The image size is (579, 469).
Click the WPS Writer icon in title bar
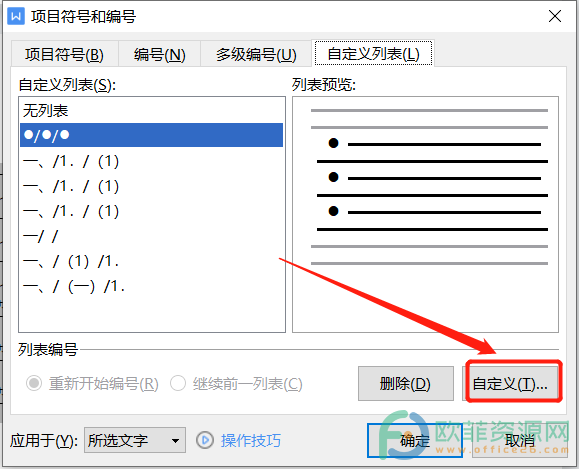click(16, 16)
